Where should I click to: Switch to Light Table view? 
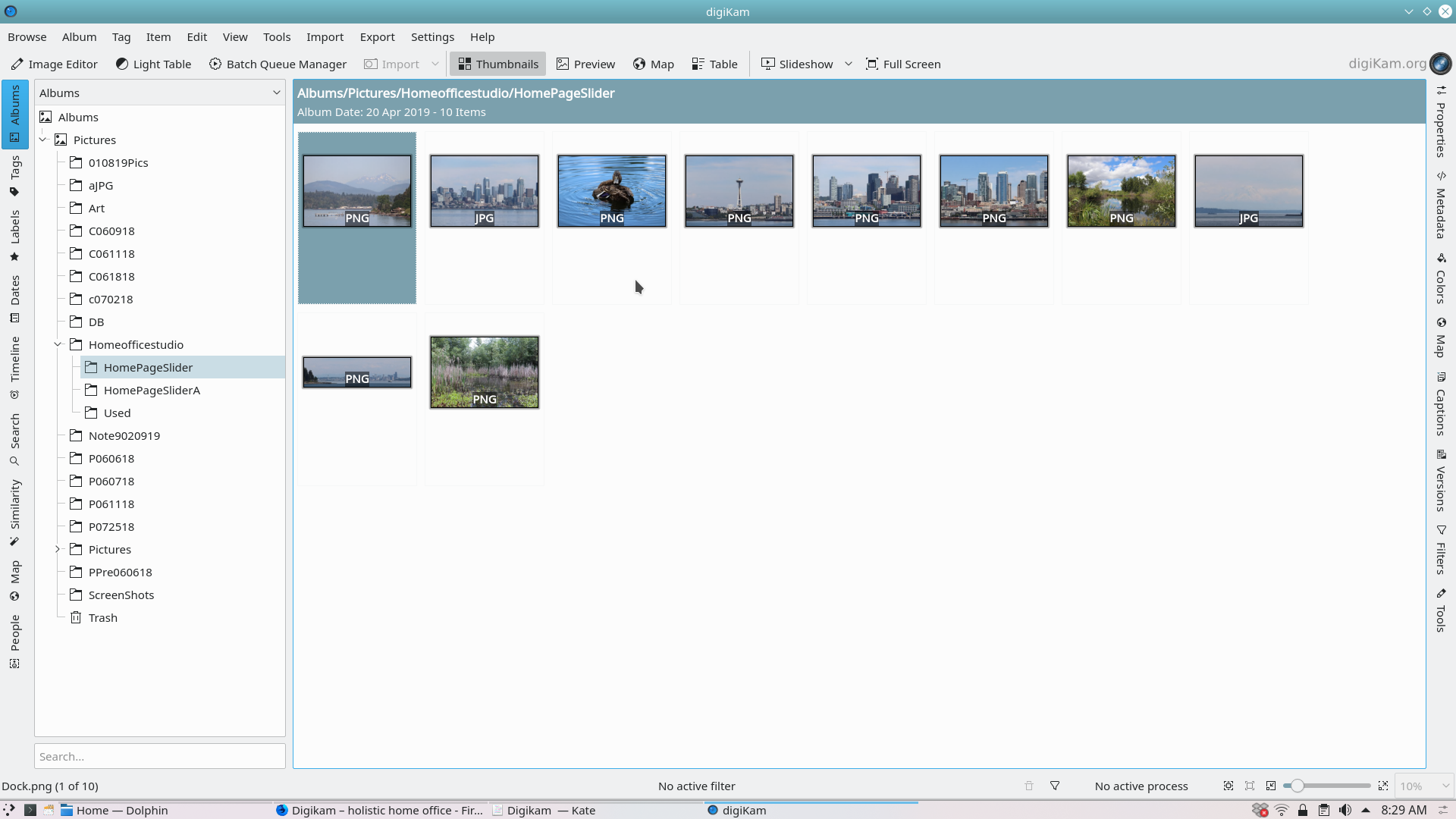(x=153, y=63)
